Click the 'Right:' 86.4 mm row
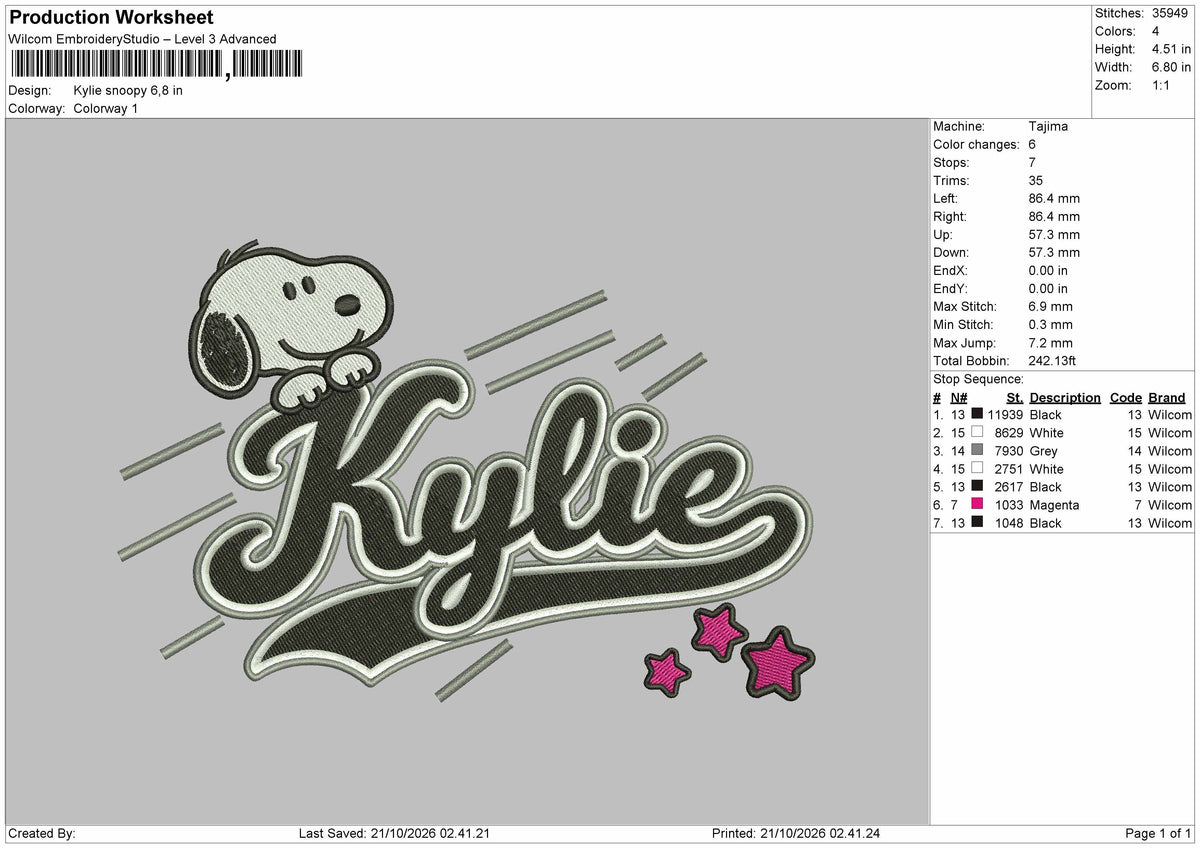Image resolution: width=1200 pixels, height=848 pixels. [1006, 216]
